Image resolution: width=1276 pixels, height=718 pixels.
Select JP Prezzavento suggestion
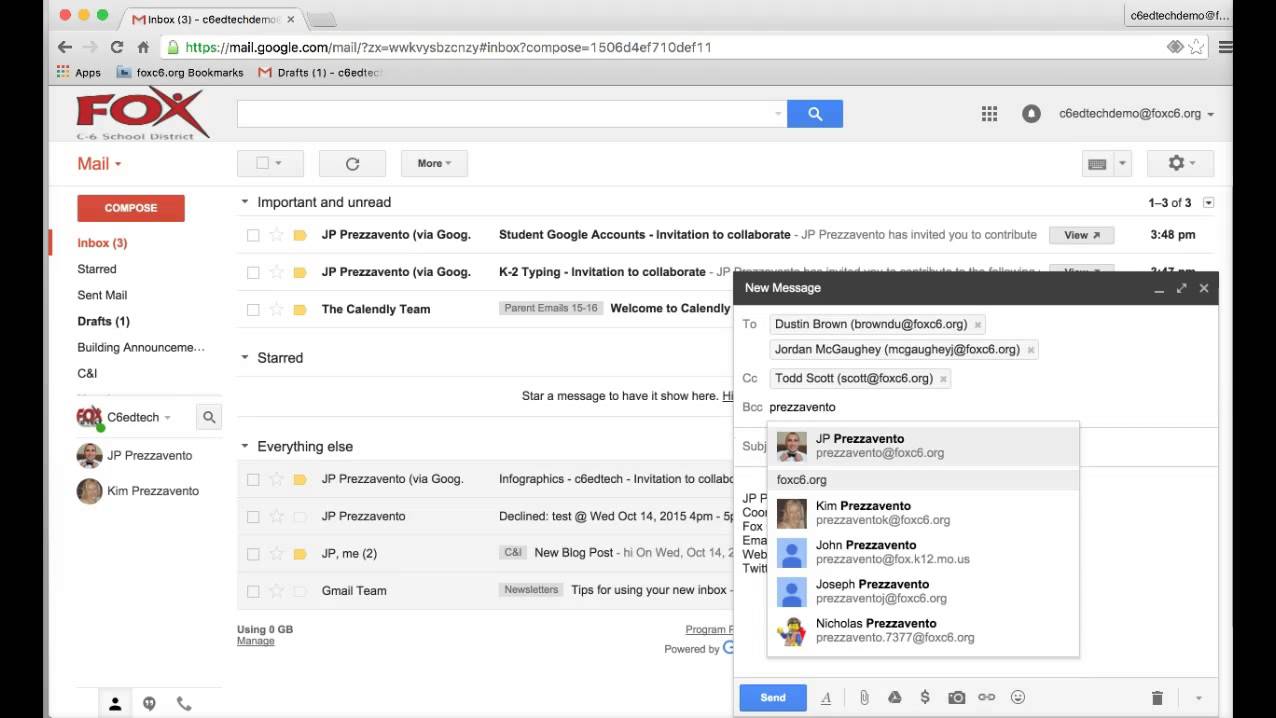[923, 446]
